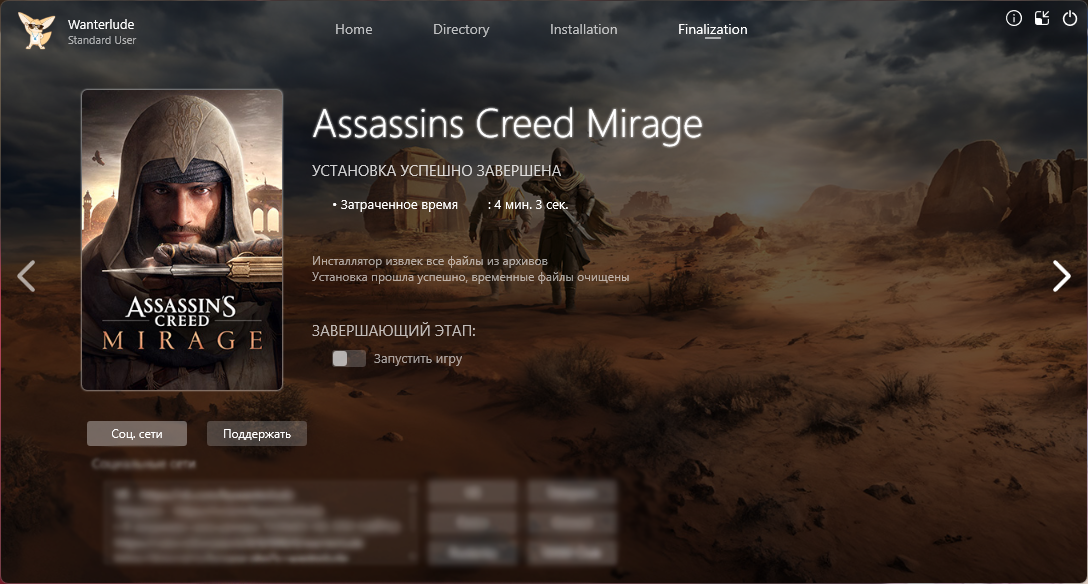Select the Installation tab

[x=584, y=29]
